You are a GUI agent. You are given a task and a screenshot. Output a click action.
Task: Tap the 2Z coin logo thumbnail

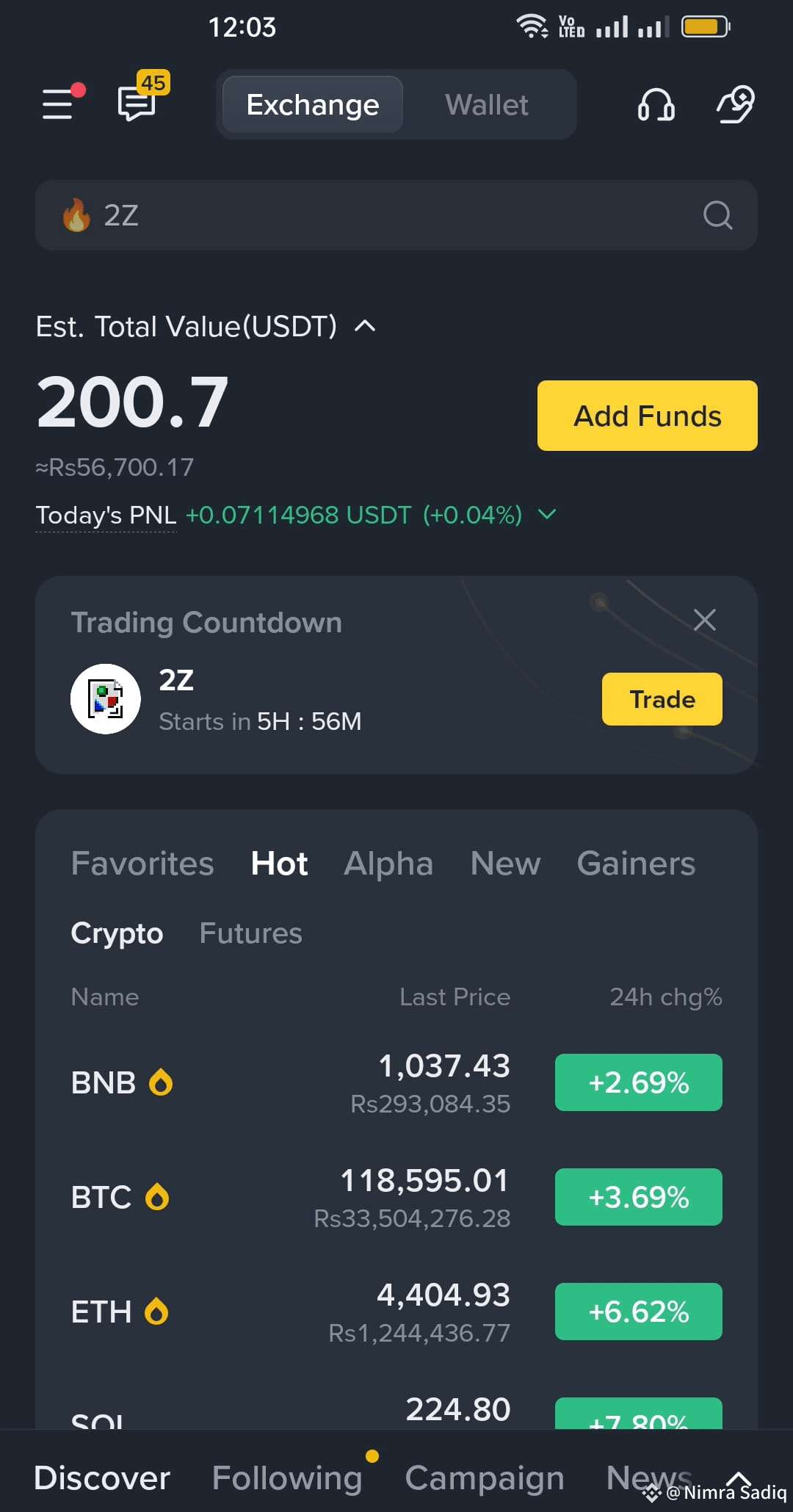coord(106,699)
